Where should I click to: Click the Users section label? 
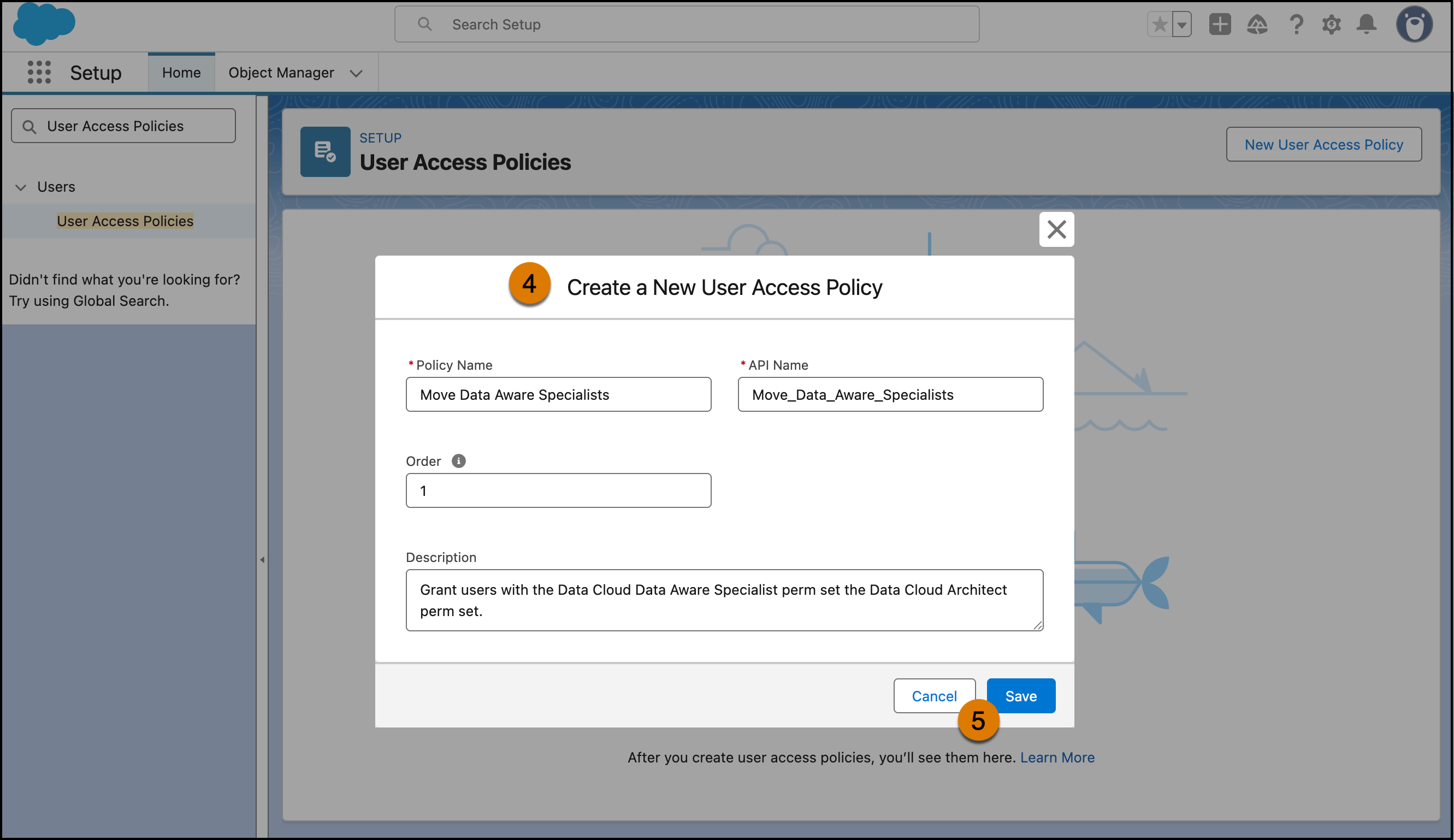[x=56, y=187]
